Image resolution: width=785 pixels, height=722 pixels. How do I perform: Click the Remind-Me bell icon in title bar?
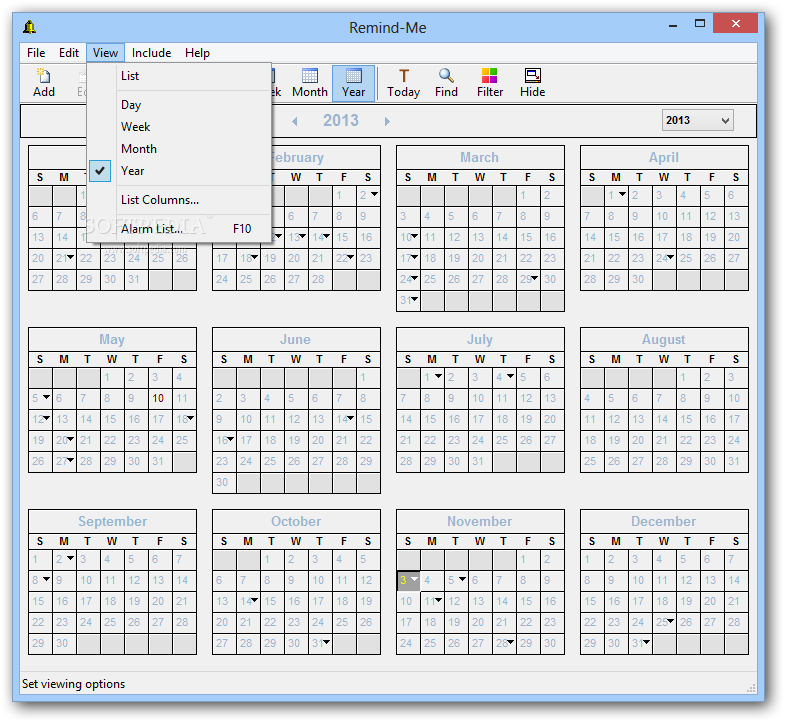pyautogui.click(x=30, y=27)
